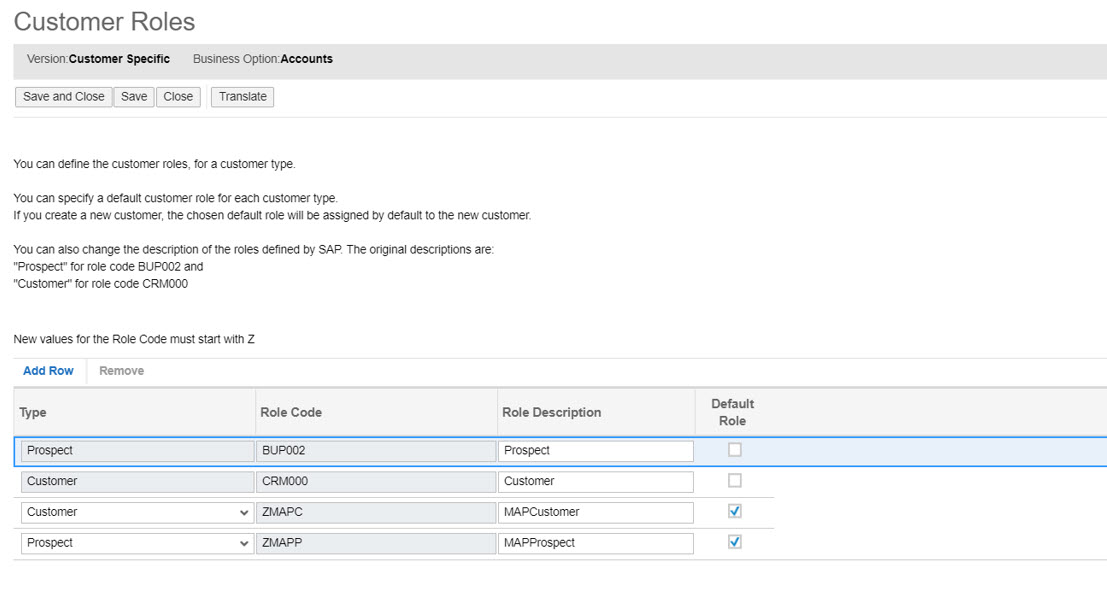
Task: Edit Role Description field for CRM000
Action: (596, 482)
